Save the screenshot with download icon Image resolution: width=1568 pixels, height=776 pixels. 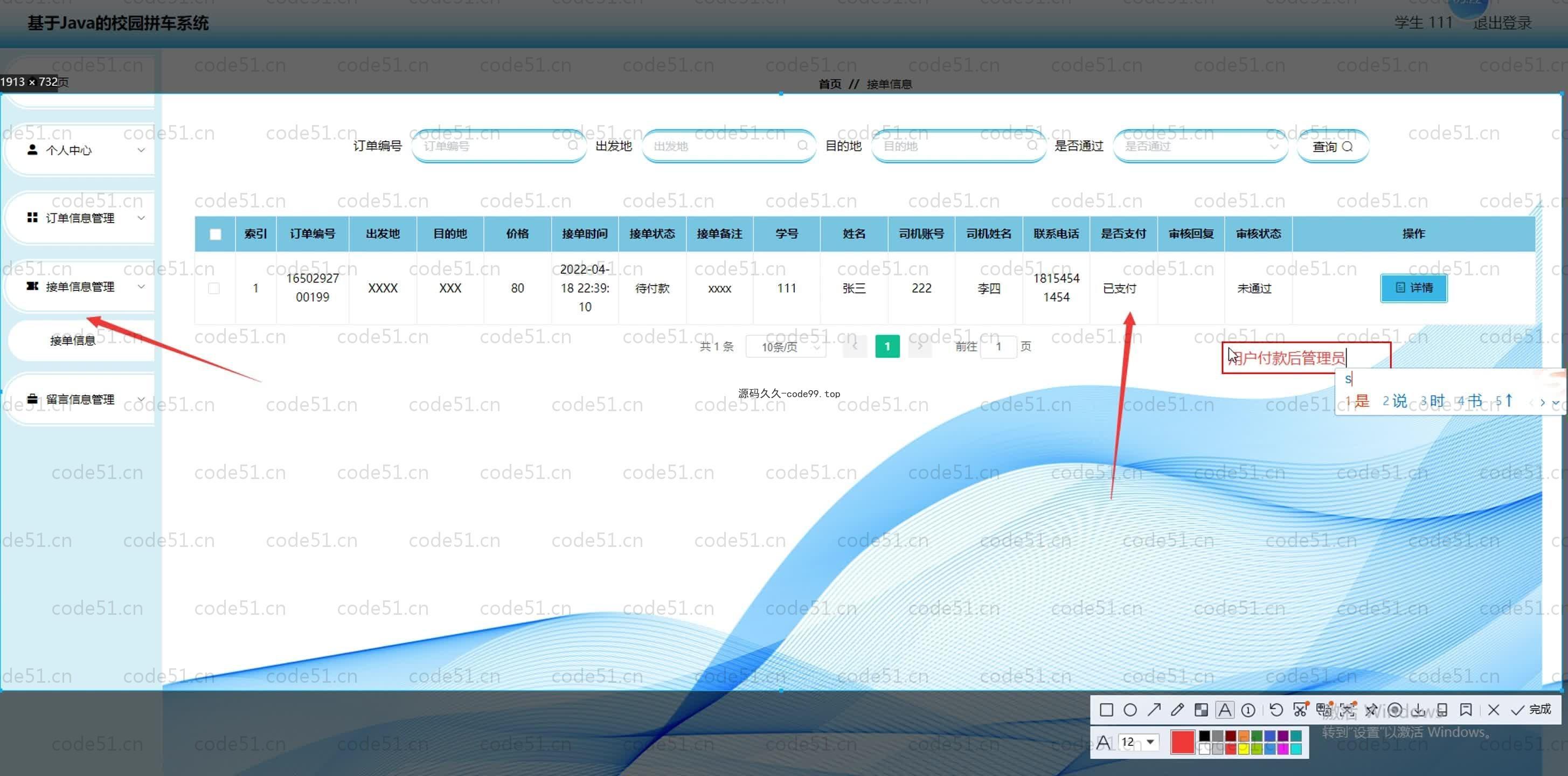[1418, 710]
